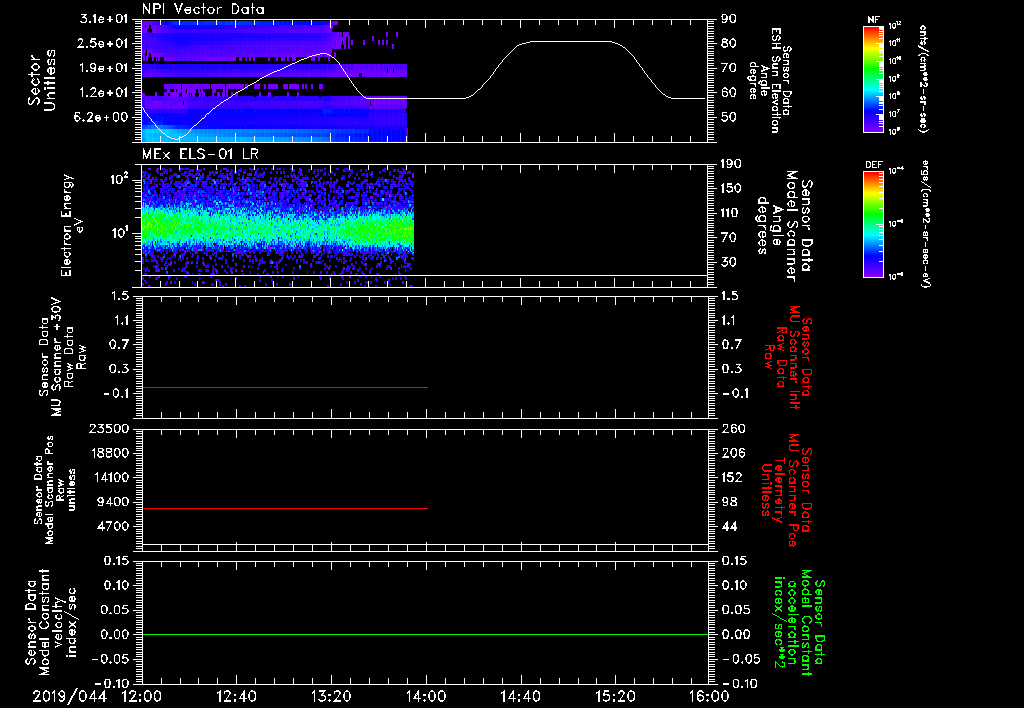The width and height of the screenshot is (1024, 708).
Task: Click the 260 telemetry tick label
Action: click(x=731, y=428)
